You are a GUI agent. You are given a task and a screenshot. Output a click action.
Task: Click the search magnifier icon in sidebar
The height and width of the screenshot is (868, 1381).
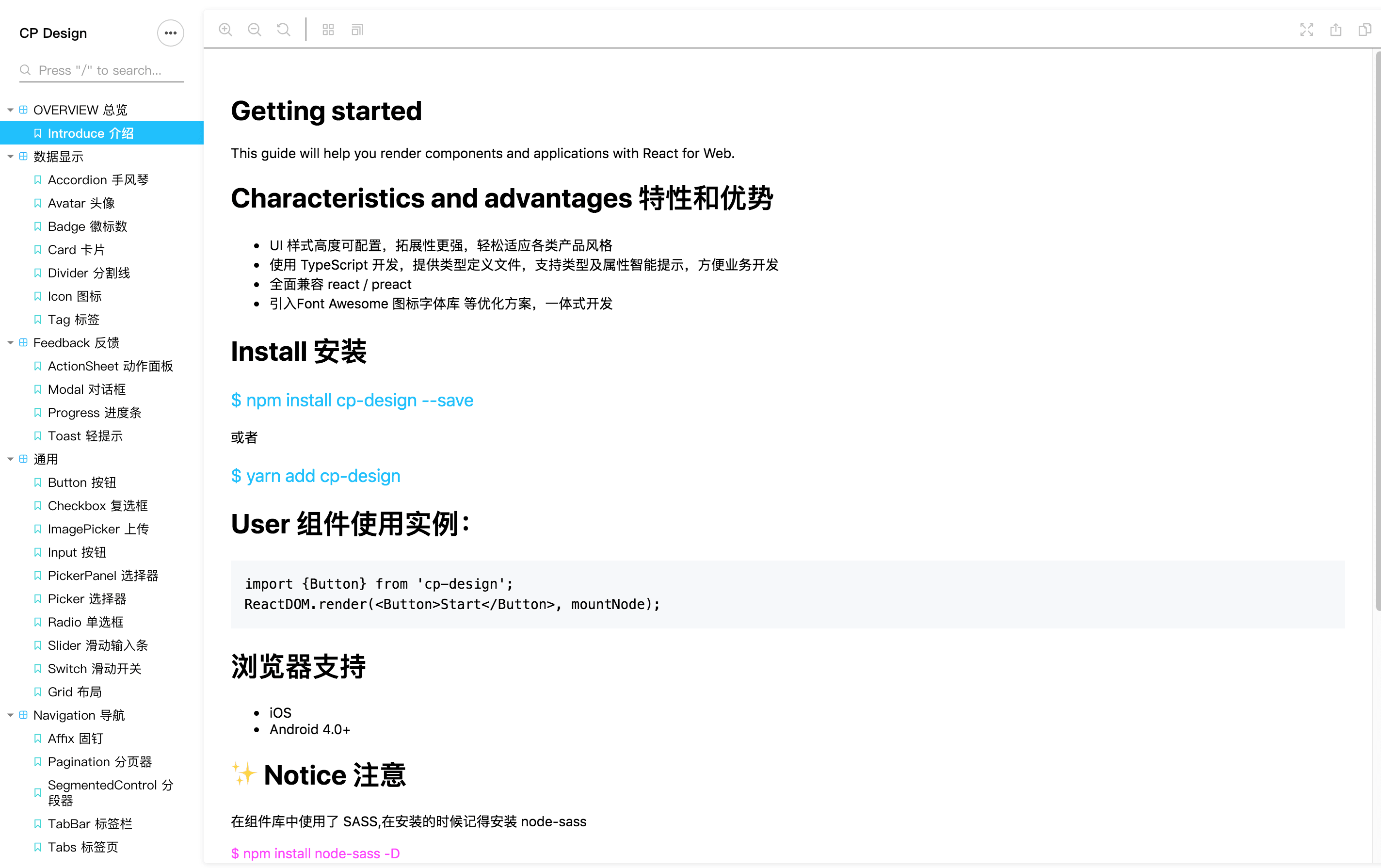(x=25, y=70)
